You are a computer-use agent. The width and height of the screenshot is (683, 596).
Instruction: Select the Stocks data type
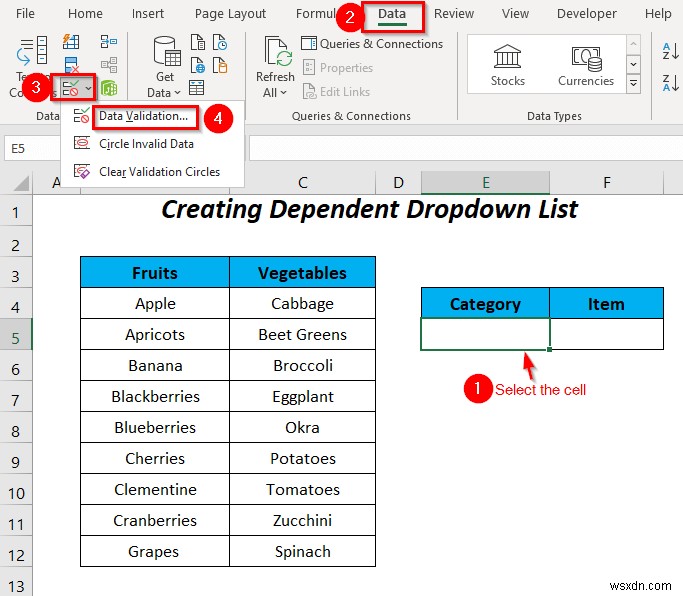tap(507, 65)
